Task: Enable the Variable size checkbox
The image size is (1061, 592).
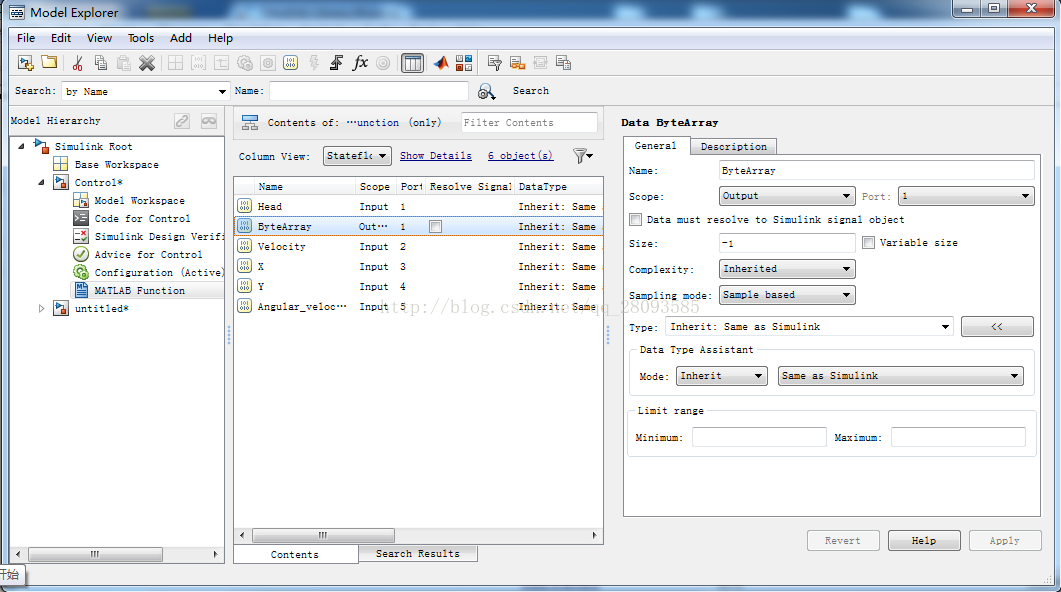Action: [869, 242]
